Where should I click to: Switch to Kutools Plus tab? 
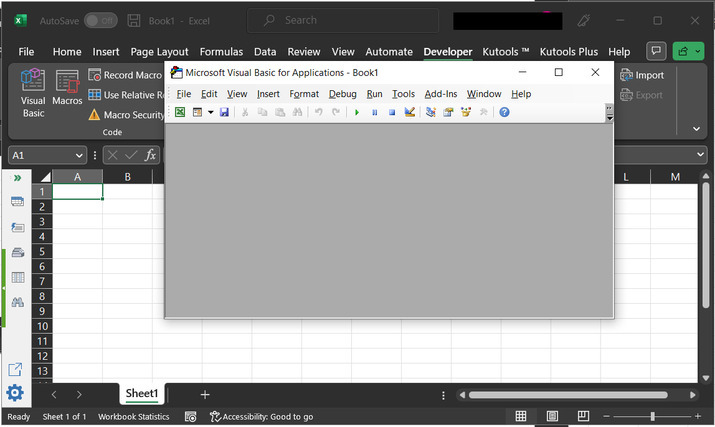(x=569, y=52)
